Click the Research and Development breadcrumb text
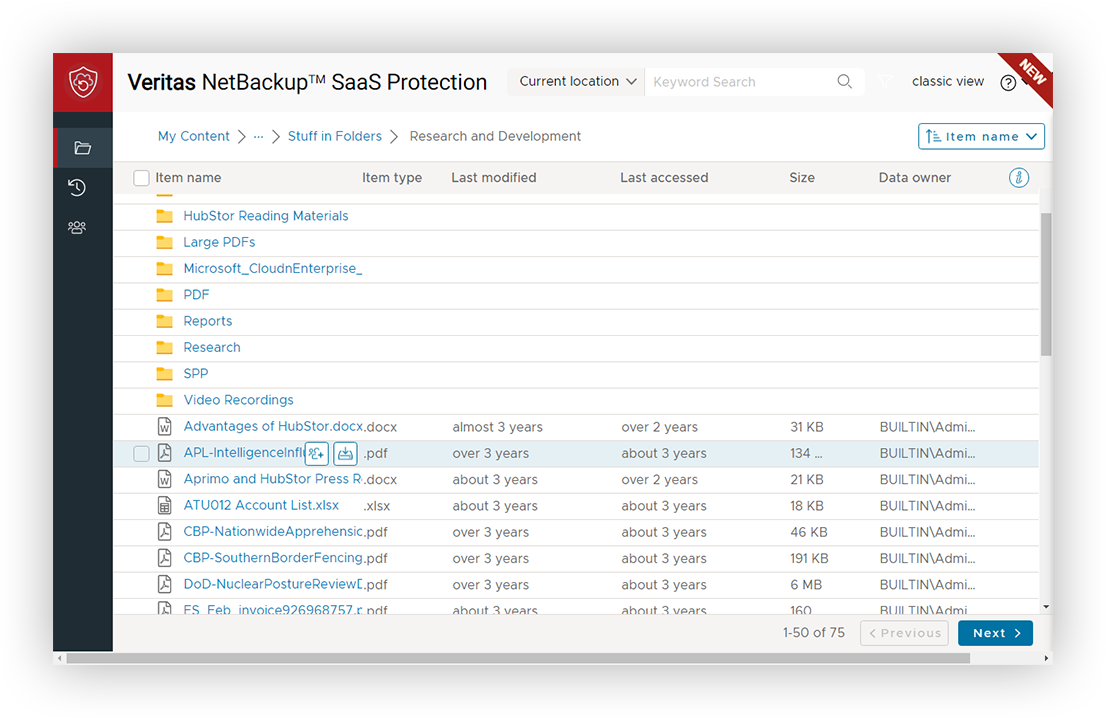 pos(495,136)
